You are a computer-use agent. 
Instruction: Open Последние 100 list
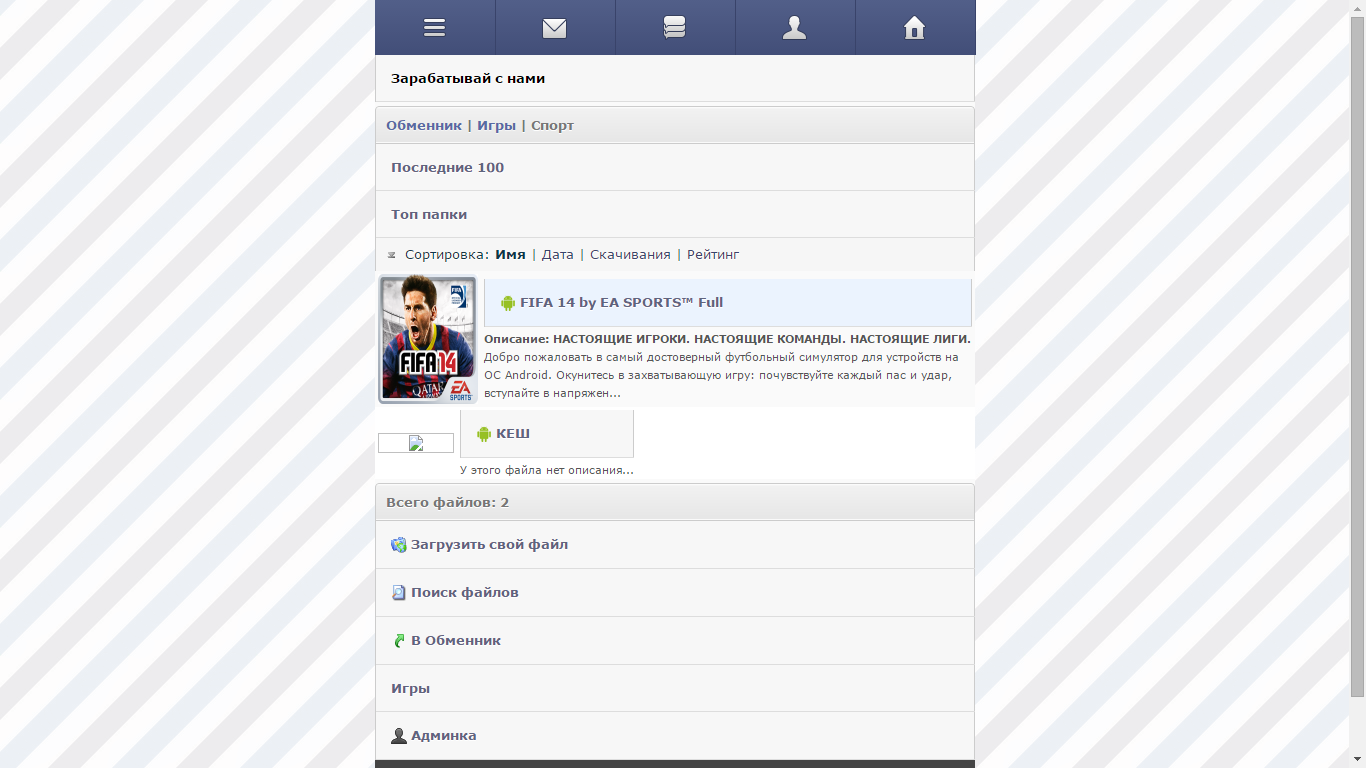click(675, 167)
